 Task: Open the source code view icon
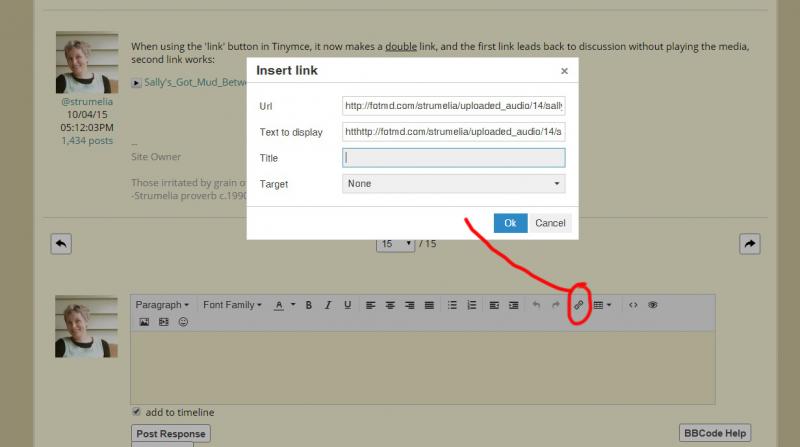coord(633,305)
